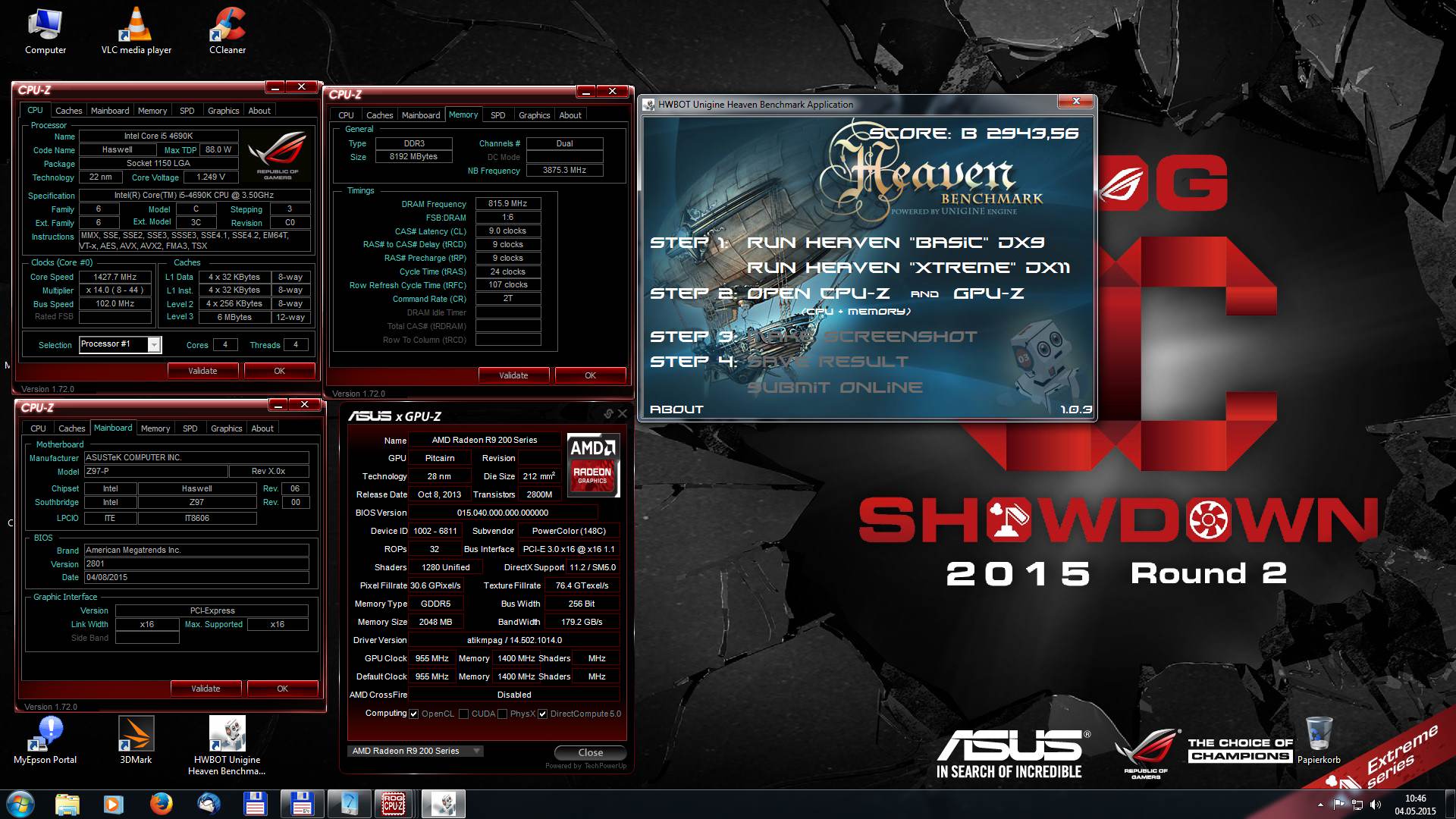The height and width of the screenshot is (819, 1456).
Task: Open the Computer desktop icon
Action: [x=45, y=30]
